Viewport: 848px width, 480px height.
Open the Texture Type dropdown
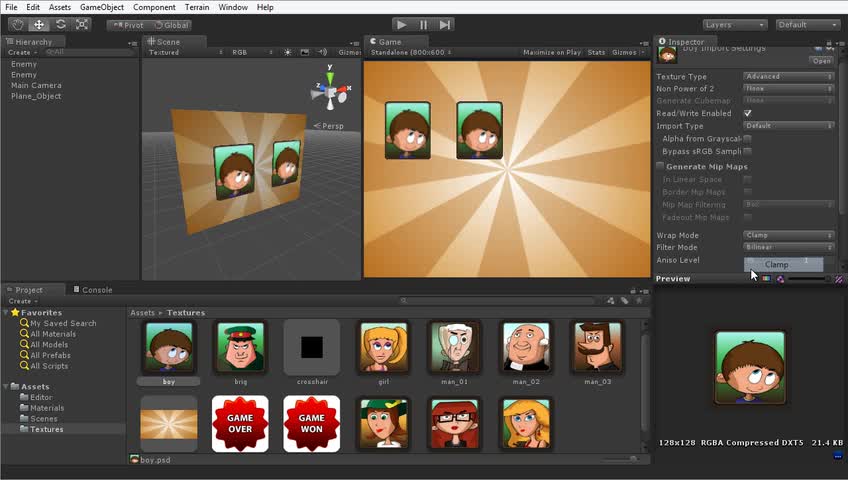tap(788, 76)
